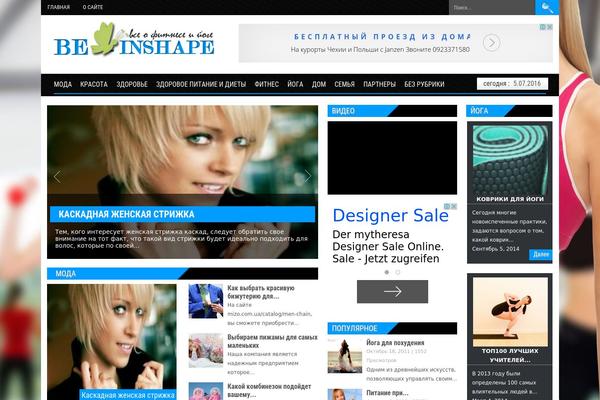Select the first ad pagination dot

click(x=386, y=272)
